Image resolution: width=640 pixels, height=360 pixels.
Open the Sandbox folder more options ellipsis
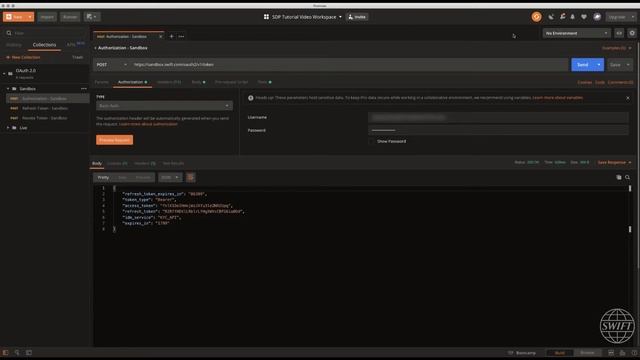tap(84, 89)
